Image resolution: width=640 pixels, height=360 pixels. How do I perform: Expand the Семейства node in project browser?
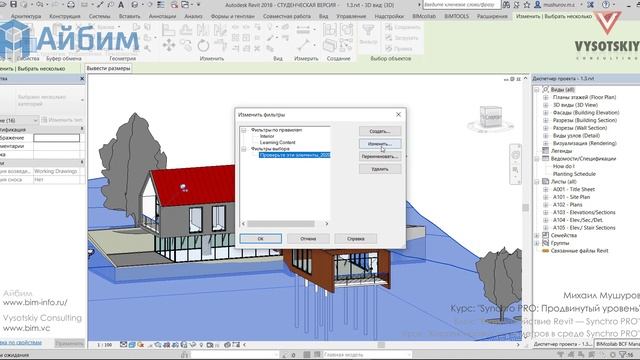(537, 236)
